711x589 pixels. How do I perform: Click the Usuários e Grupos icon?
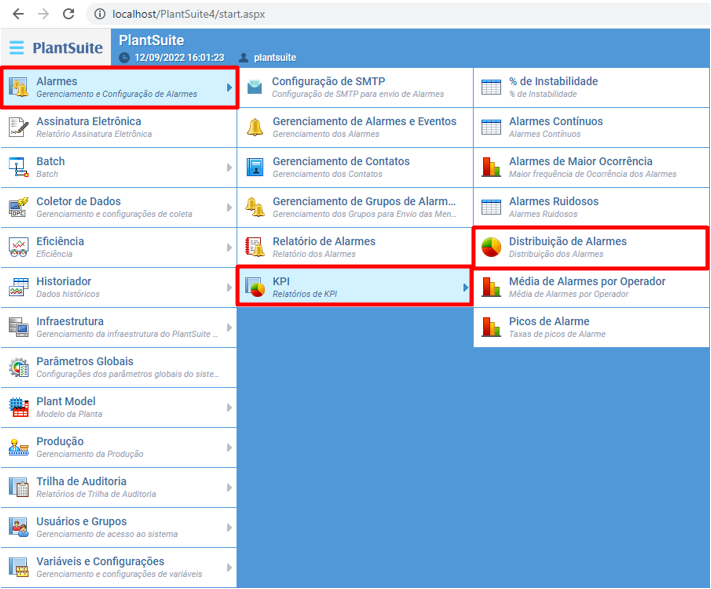pyautogui.click(x=19, y=527)
